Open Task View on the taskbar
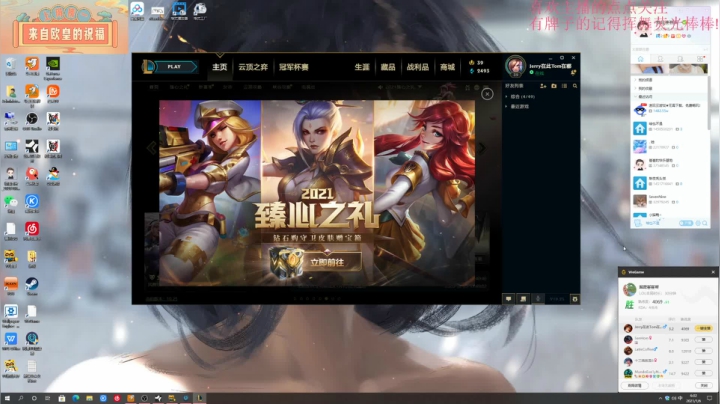Image resolution: width=720 pixels, height=404 pixels. 48,398
